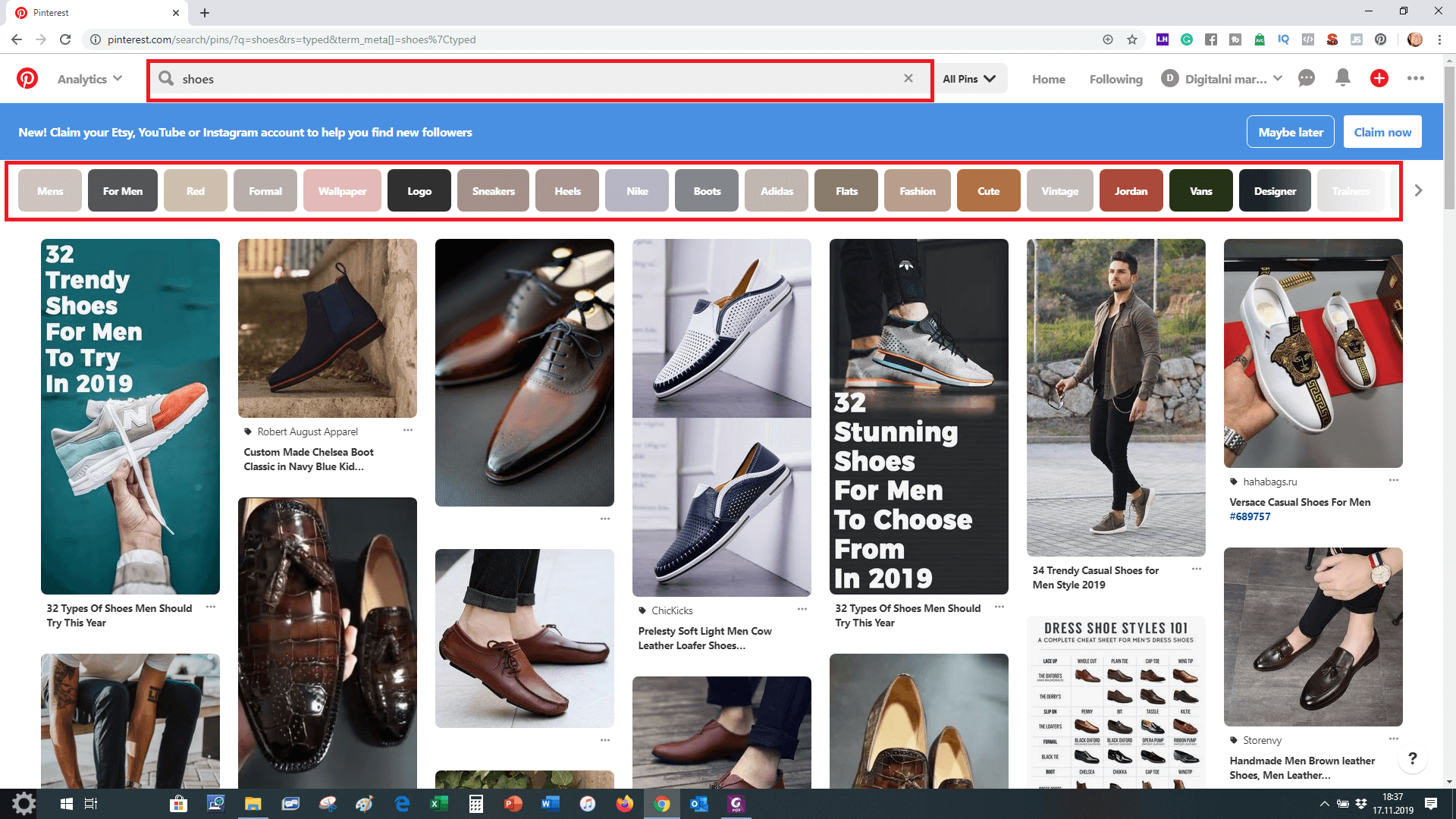Open the three dots header menu
This screenshot has height=819, width=1456.
click(x=1415, y=78)
